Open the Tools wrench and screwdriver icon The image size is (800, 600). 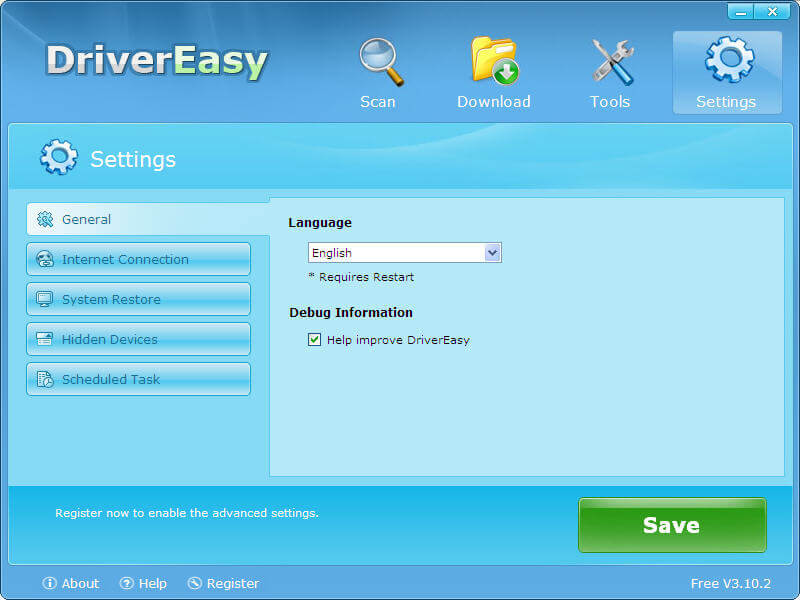pos(612,62)
